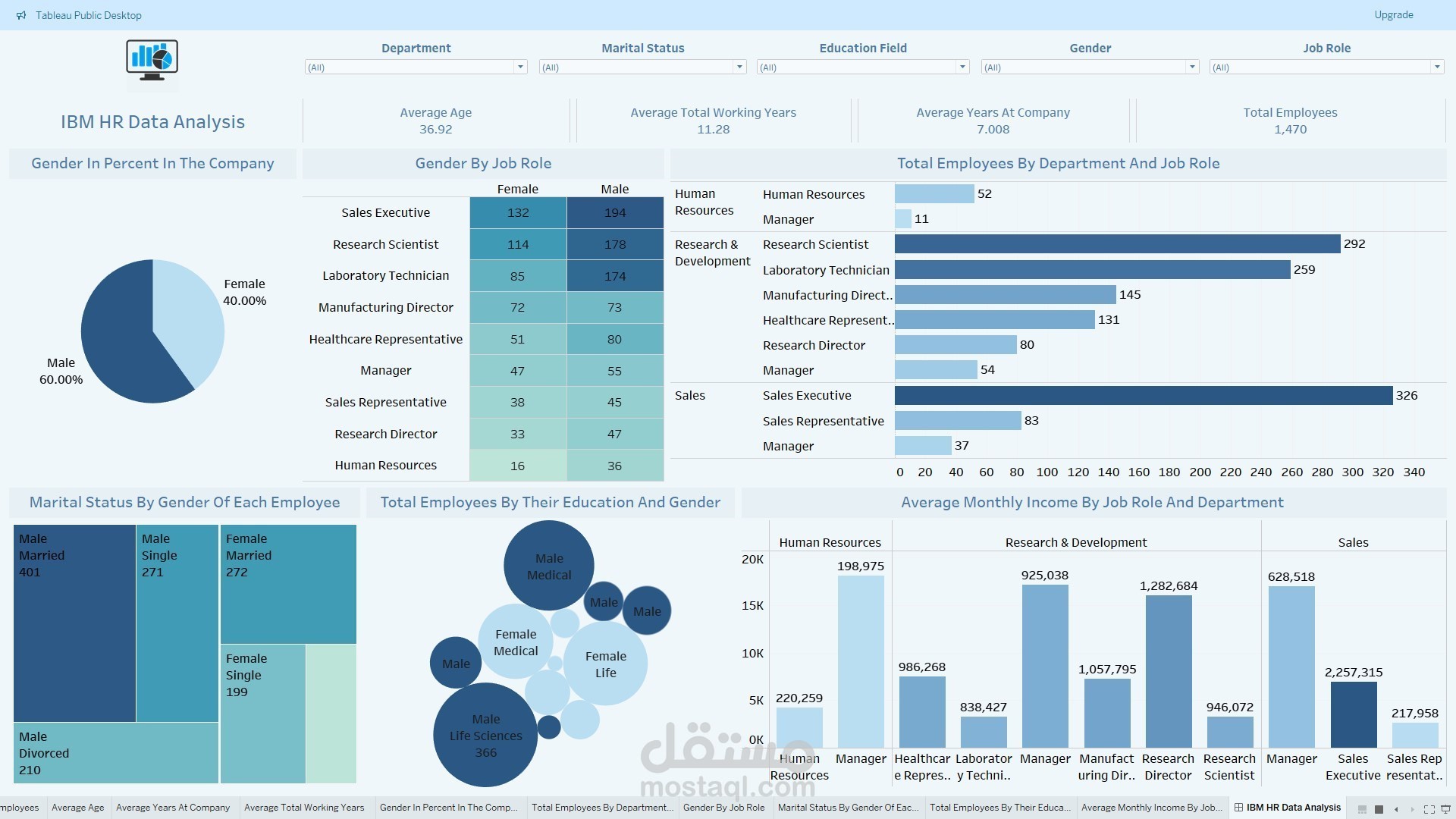Show filmstrip view of sheets
Viewport: 1456px width, 819px height.
coord(1363,809)
